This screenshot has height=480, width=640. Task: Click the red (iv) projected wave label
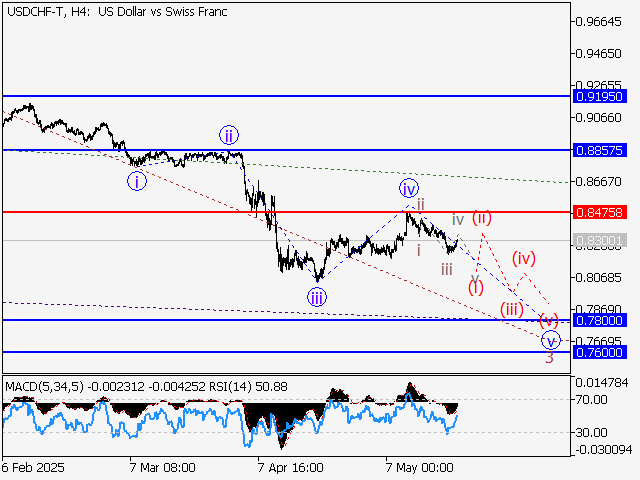525,258
